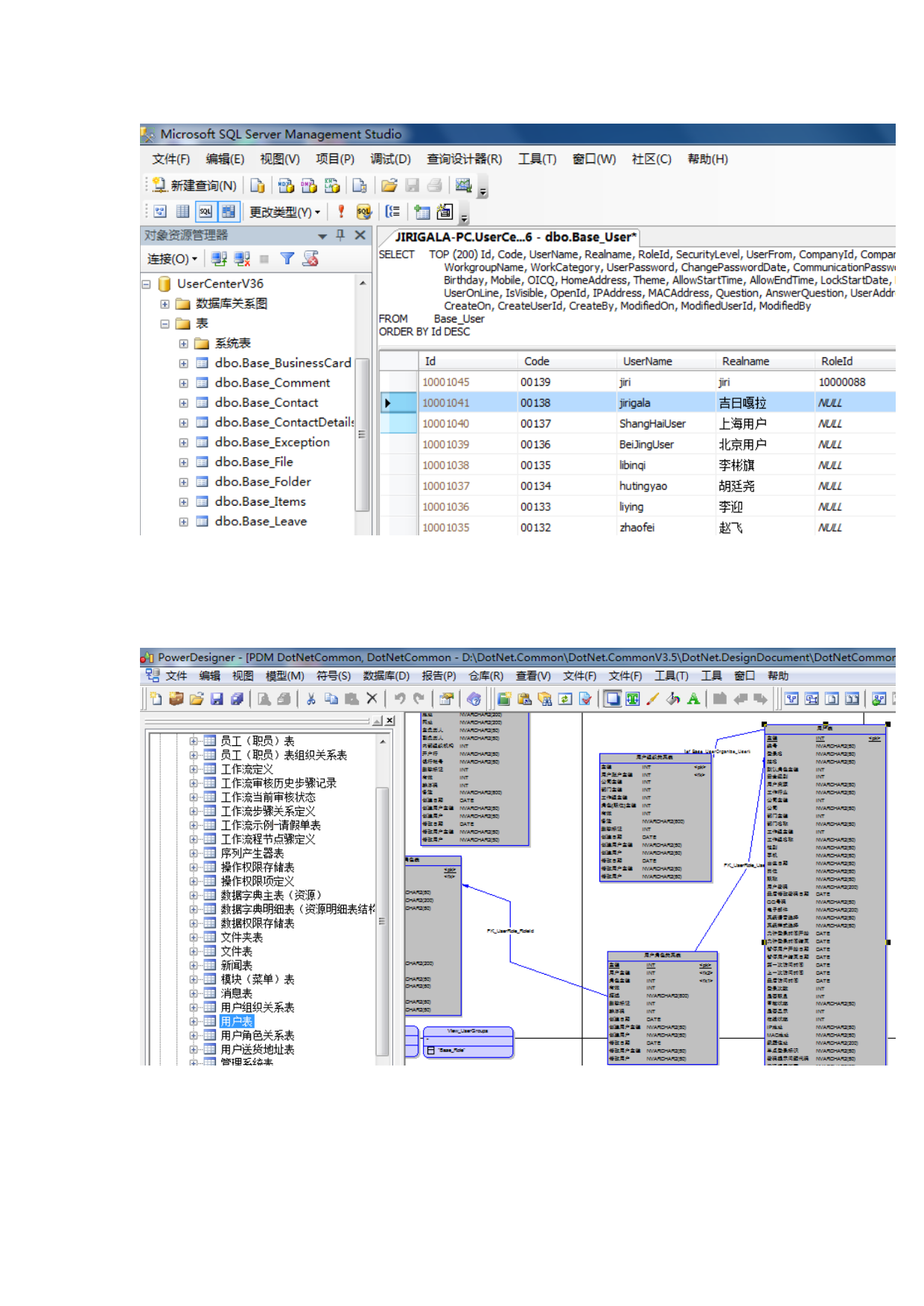Click the save all icon in PowerDesigner
Viewport: 924px width, 1306px height.
[237, 699]
